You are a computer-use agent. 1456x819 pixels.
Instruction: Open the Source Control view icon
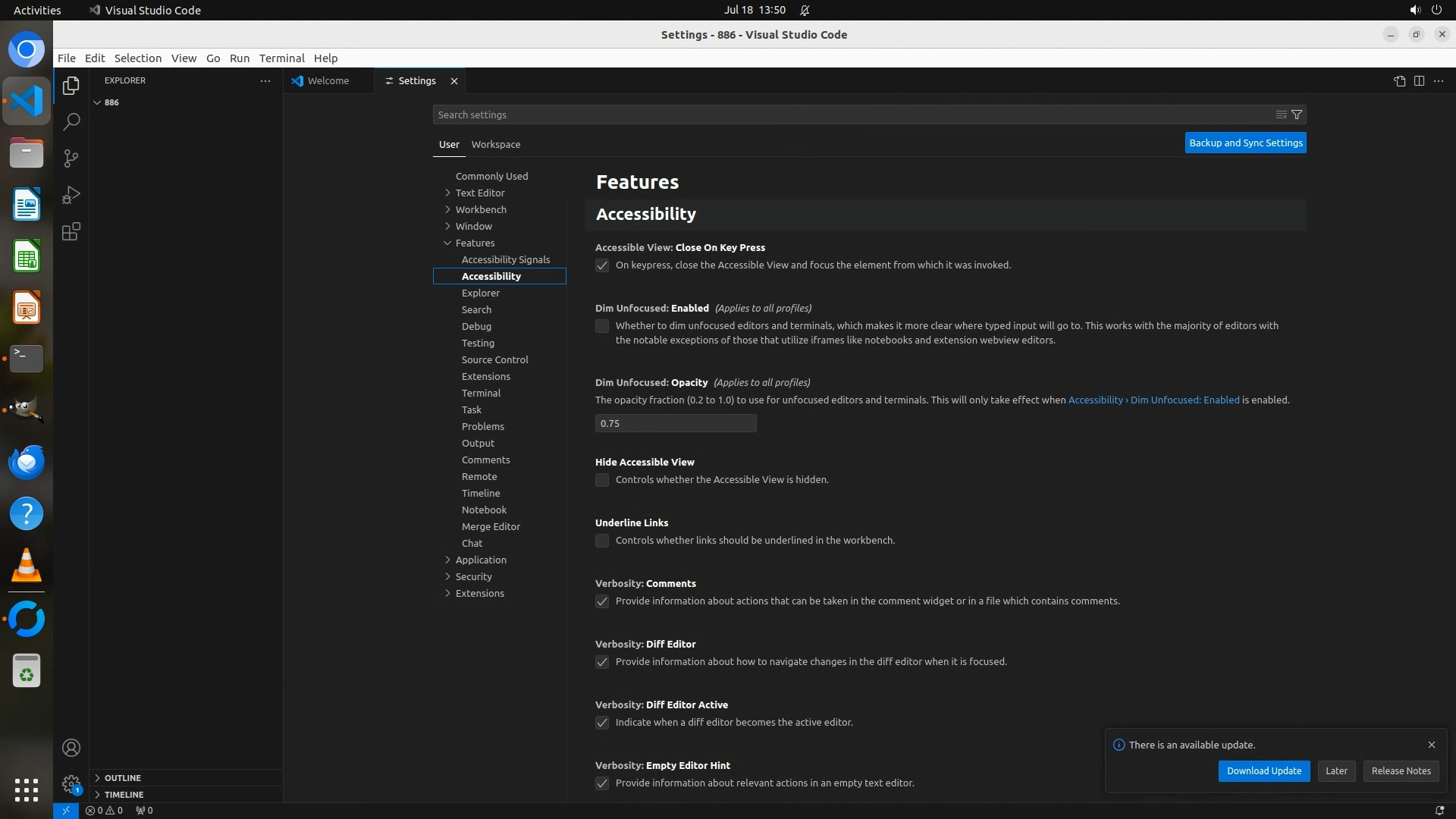(71, 158)
